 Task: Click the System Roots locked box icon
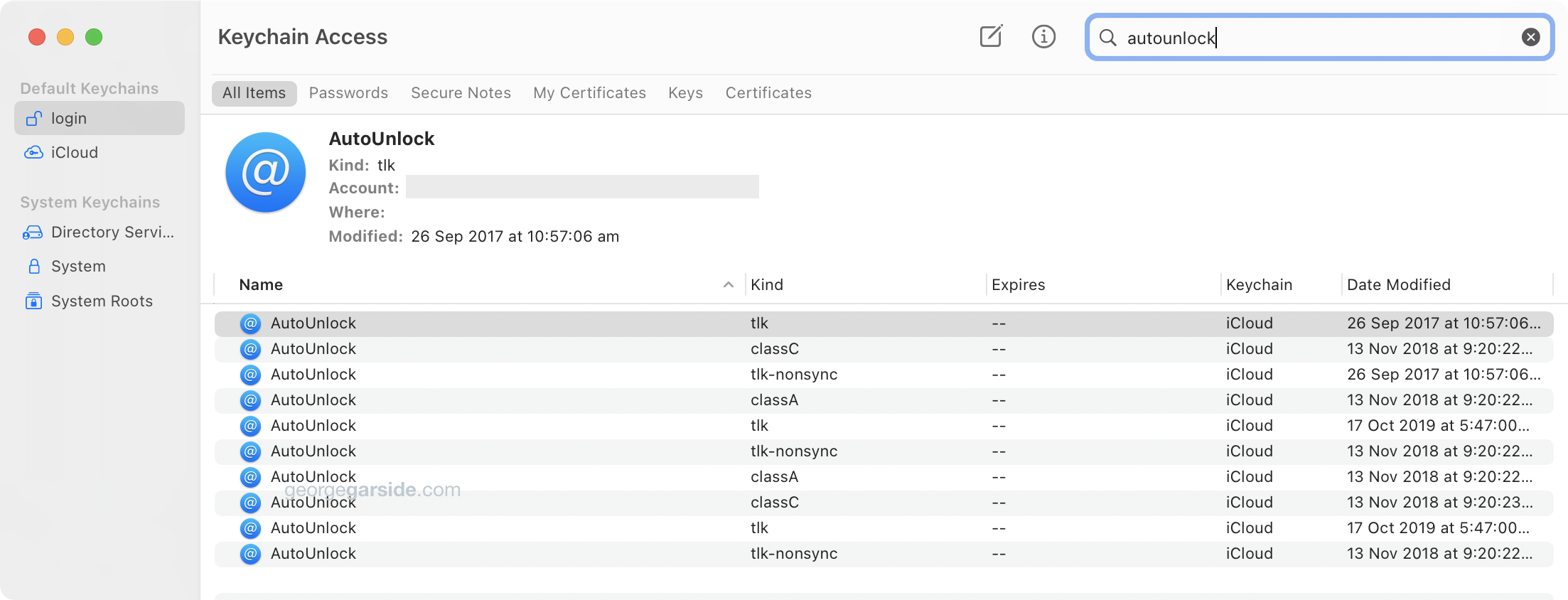[x=33, y=301]
